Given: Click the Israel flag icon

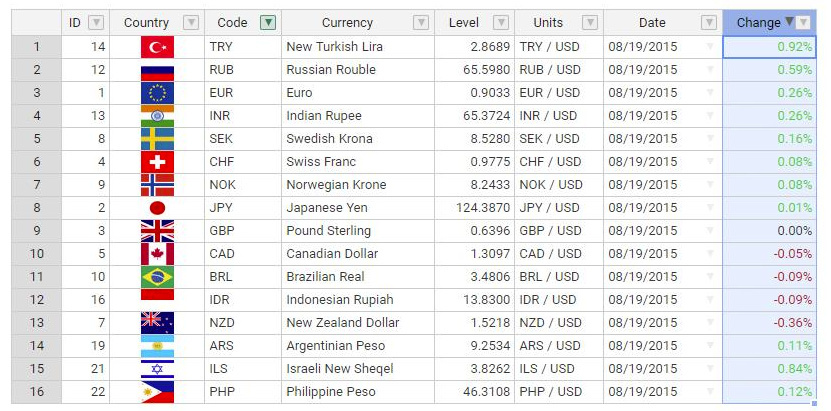Looking at the screenshot, I should [157, 369].
